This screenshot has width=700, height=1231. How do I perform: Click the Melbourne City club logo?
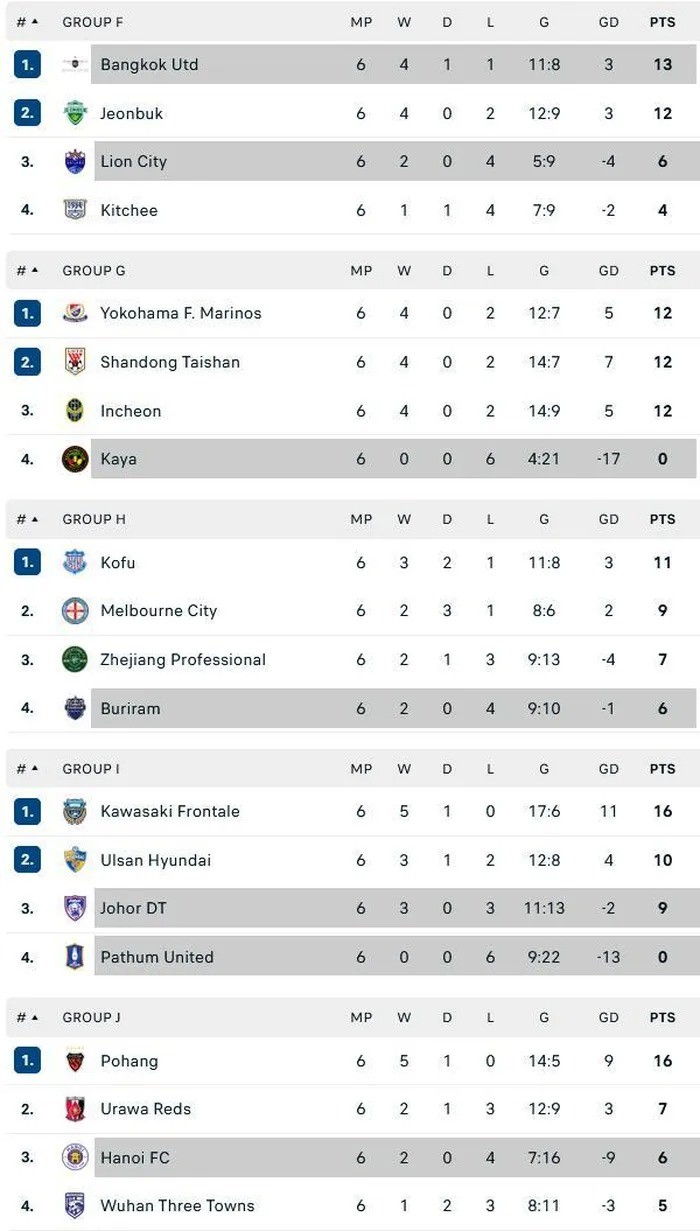tap(75, 611)
